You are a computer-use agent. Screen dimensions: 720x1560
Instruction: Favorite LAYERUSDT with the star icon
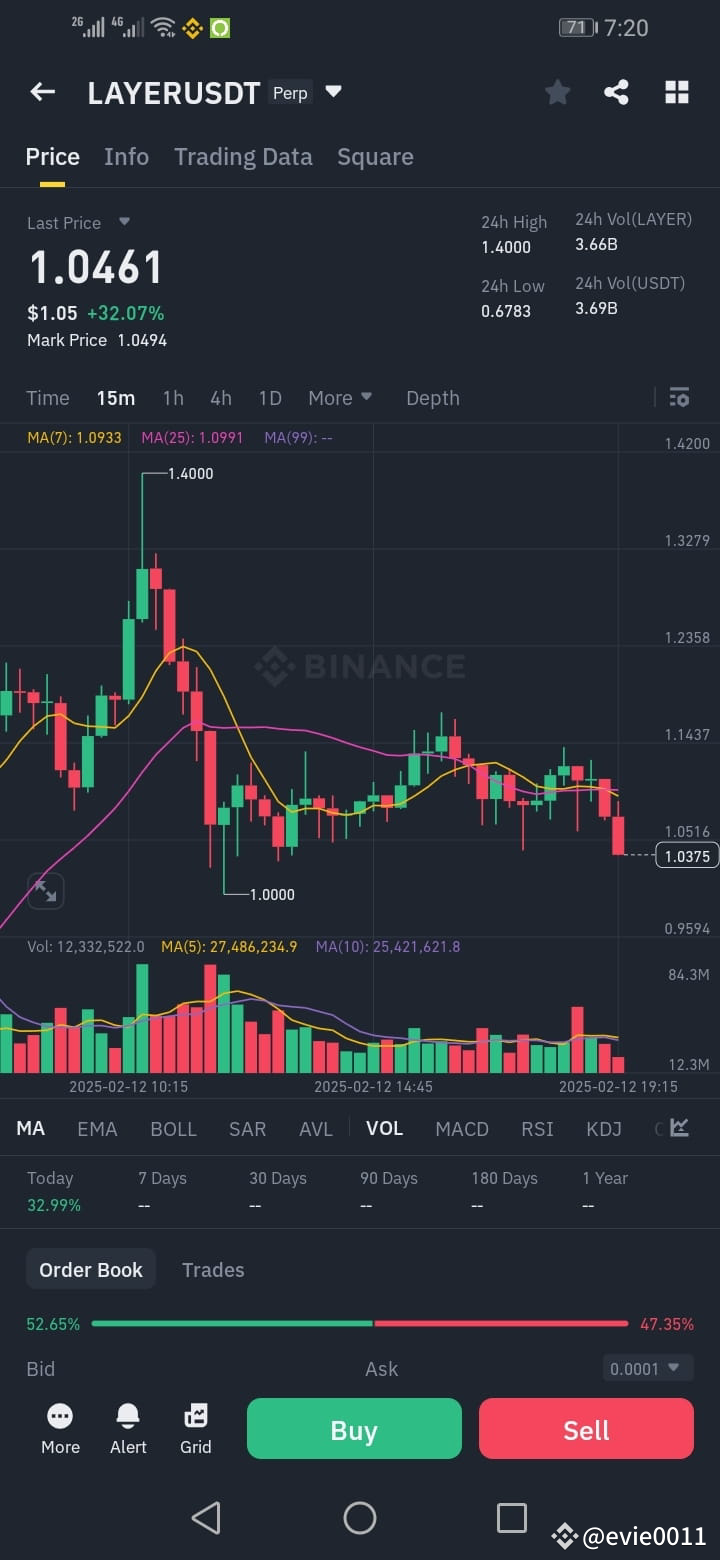(x=557, y=92)
